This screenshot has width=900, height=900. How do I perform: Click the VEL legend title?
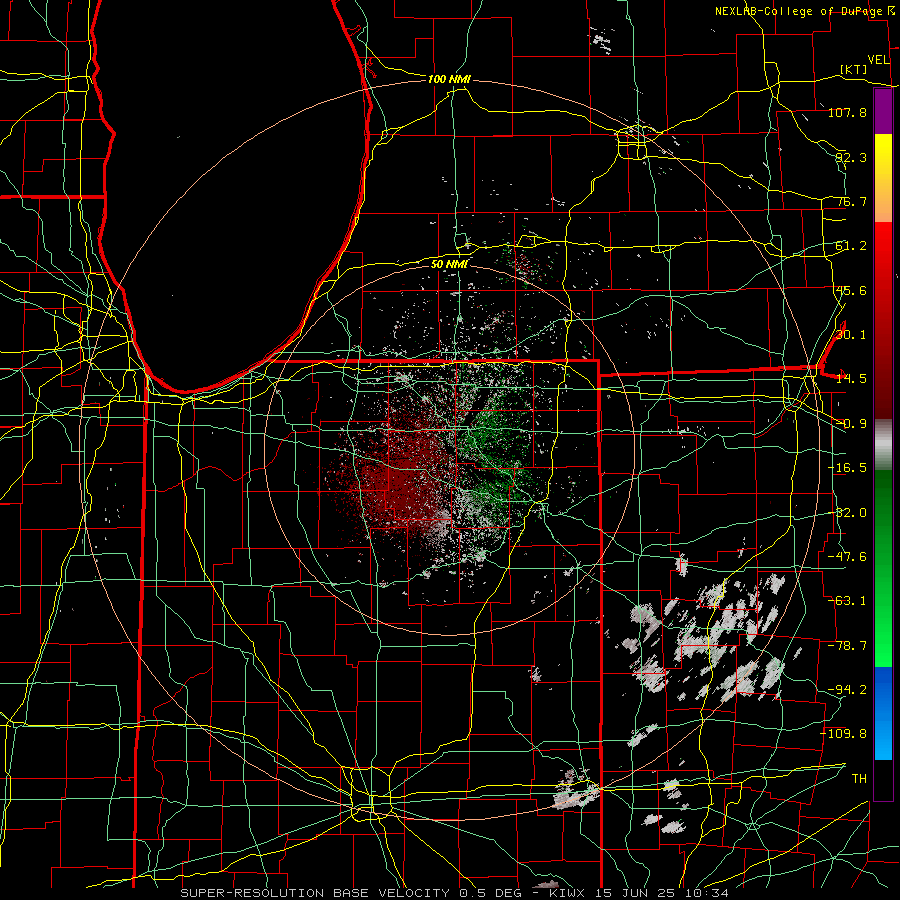tap(878, 59)
